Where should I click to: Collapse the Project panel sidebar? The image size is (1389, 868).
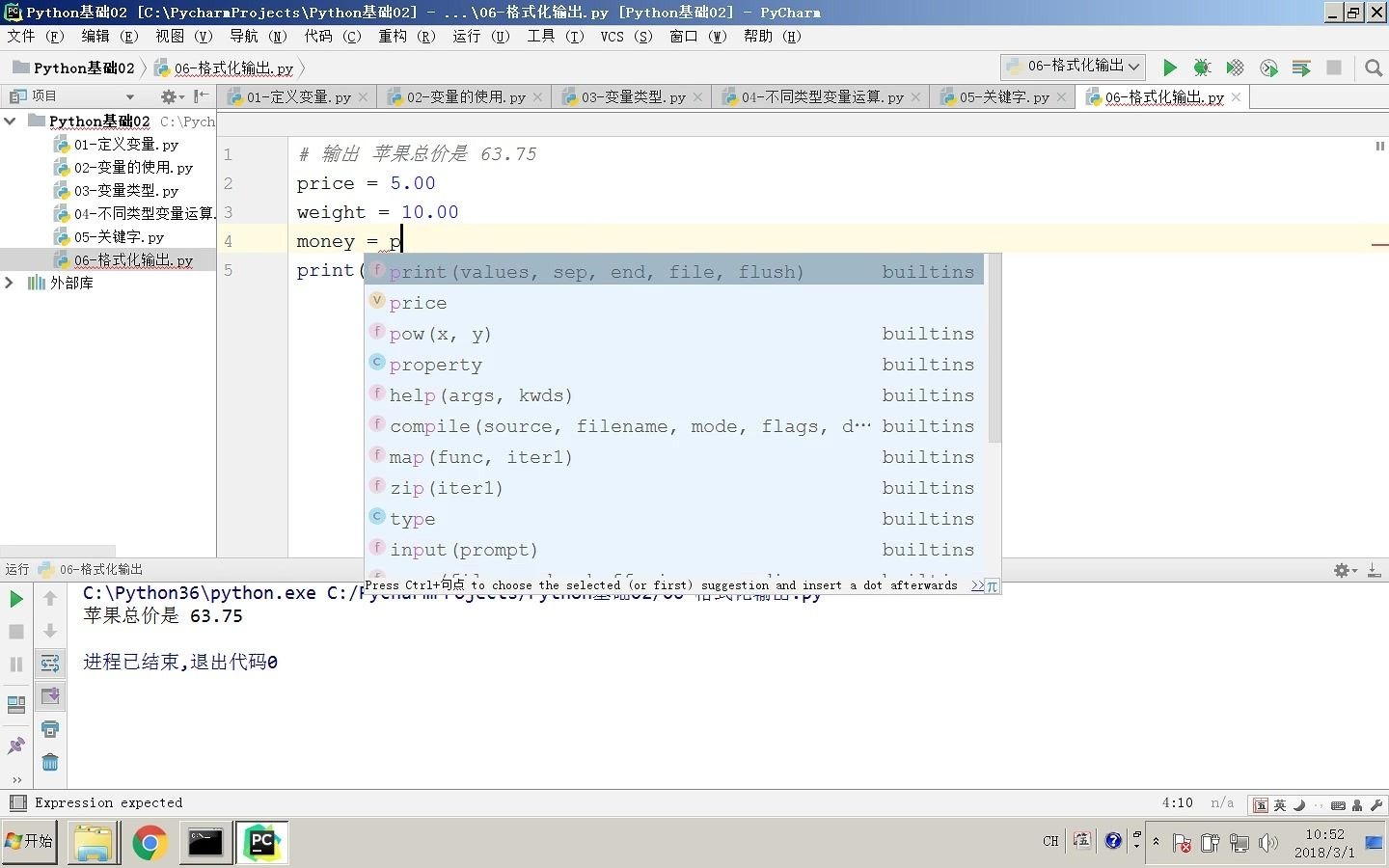click(x=201, y=96)
